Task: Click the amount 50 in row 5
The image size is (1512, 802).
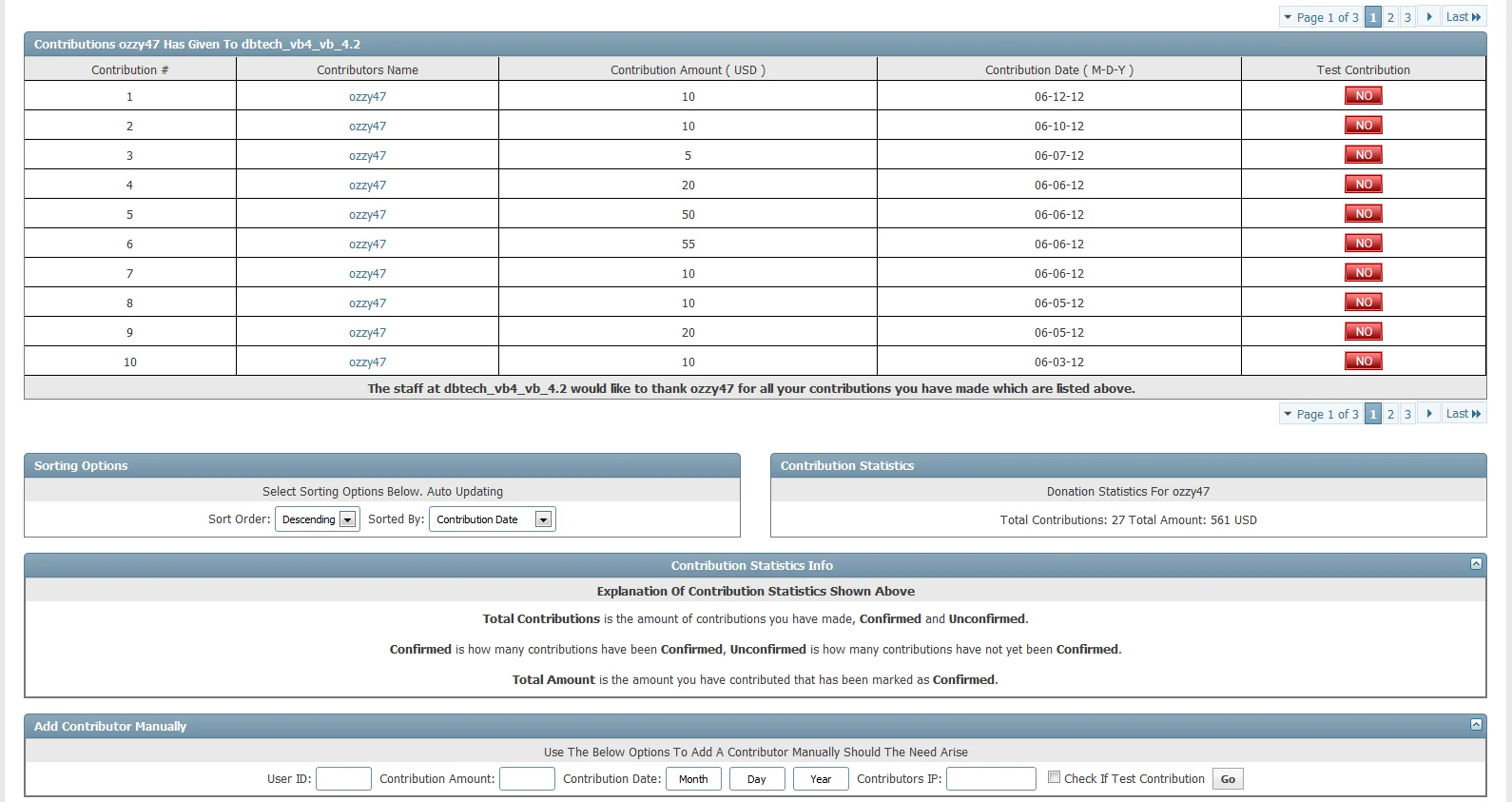Action: [x=688, y=215]
